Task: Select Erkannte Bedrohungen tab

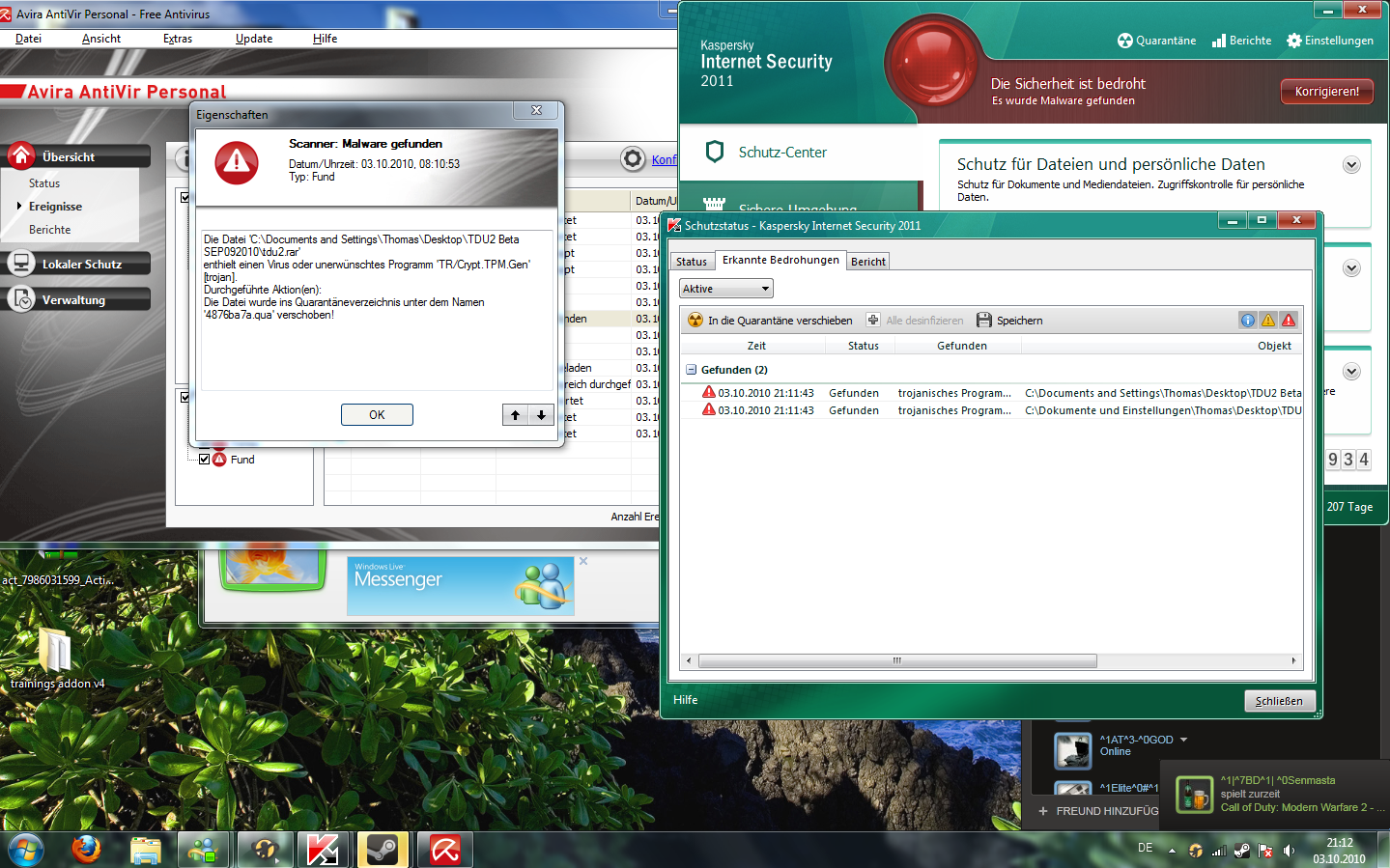Action: click(780, 260)
